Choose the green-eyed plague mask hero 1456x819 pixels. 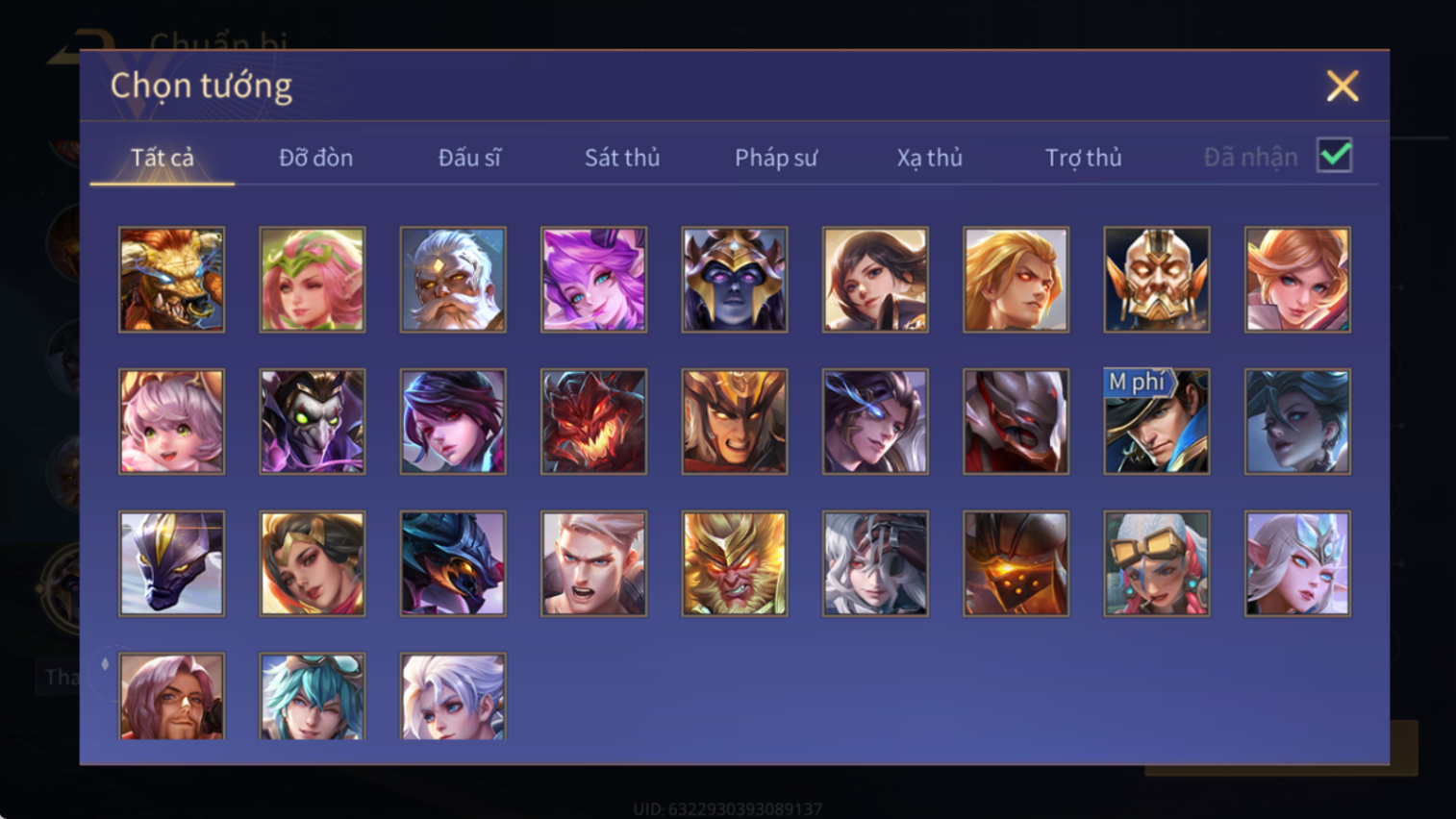[313, 422]
